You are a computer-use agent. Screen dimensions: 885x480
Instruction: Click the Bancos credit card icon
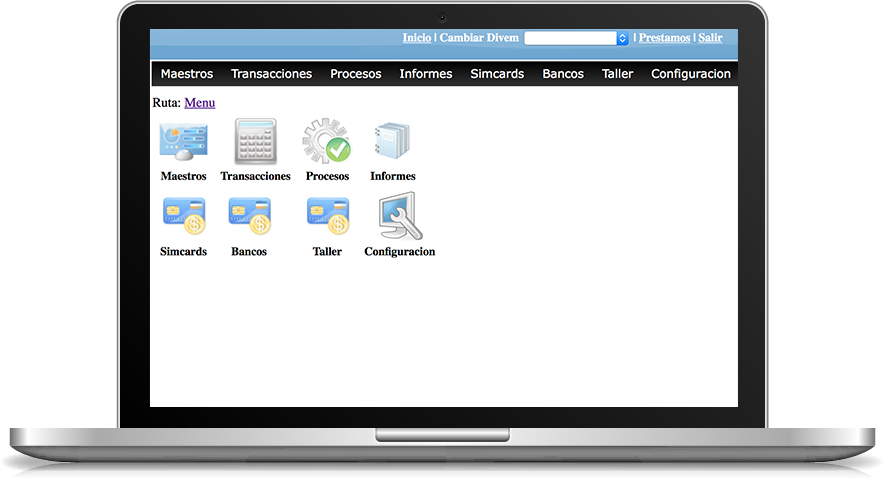point(249,216)
